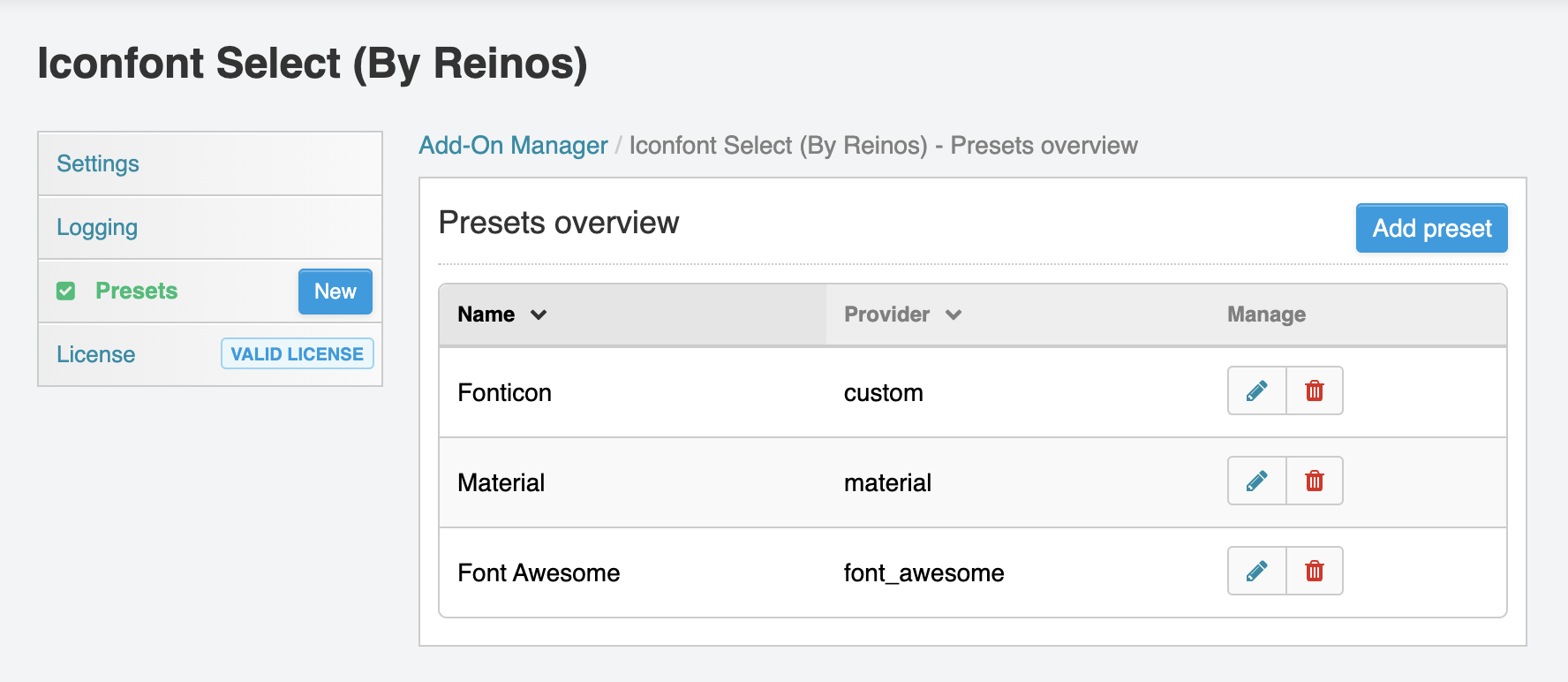The width and height of the screenshot is (1568, 682).
Task: Open the Settings sidebar item
Action: (x=210, y=163)
